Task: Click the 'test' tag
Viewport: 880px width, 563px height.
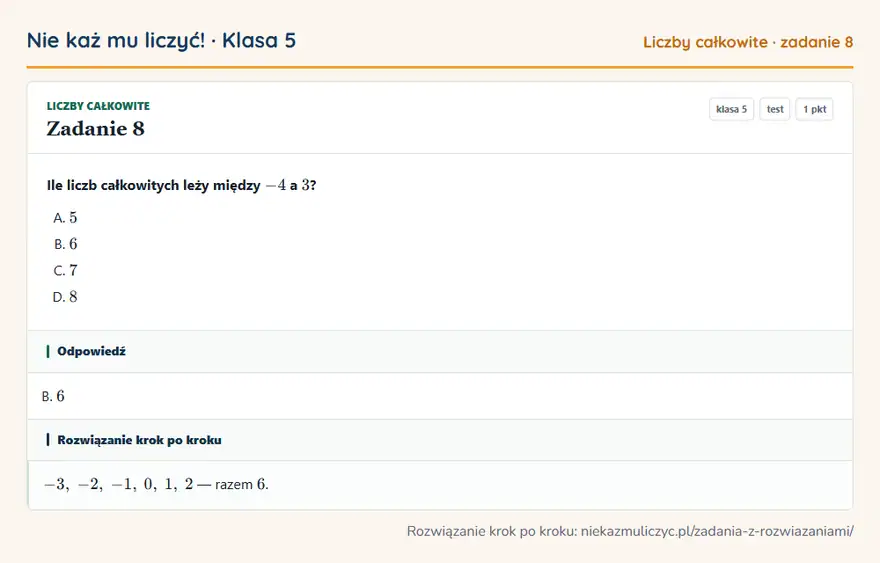Action: (774, 109)
